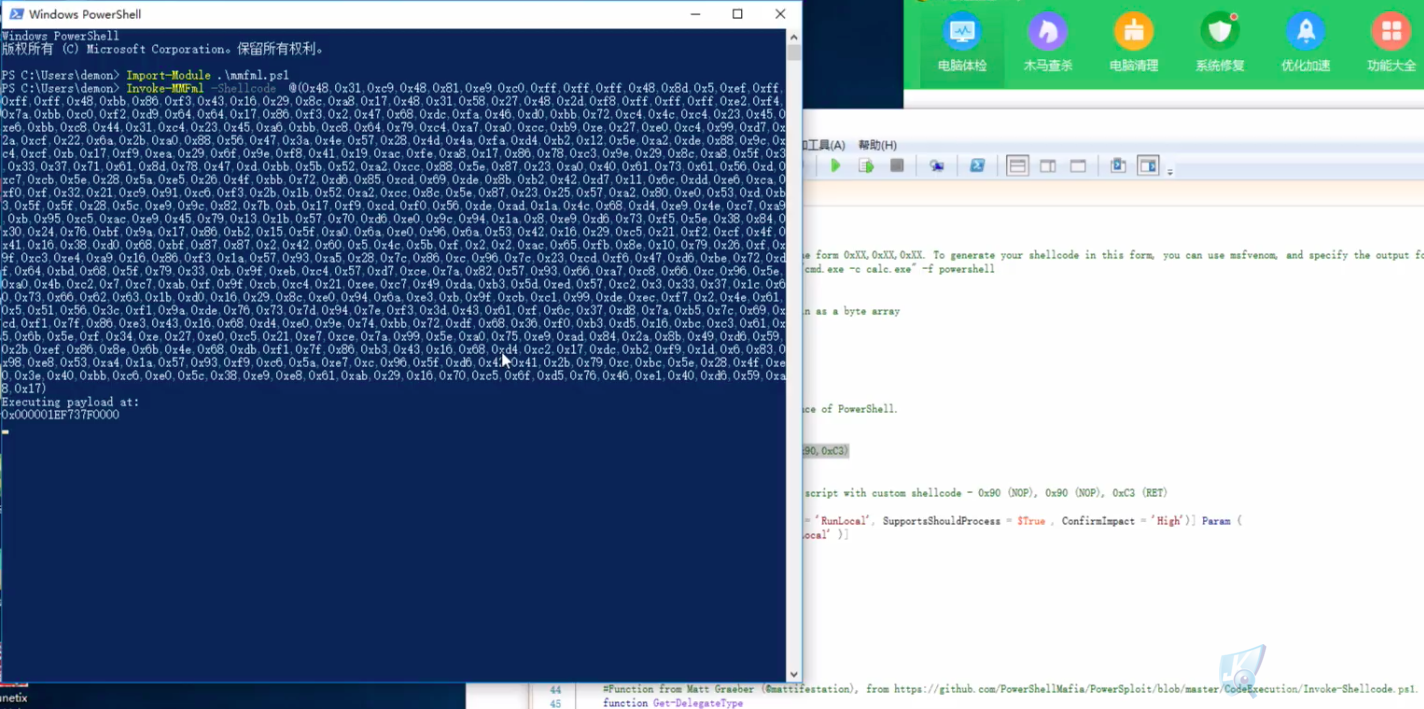Image resolution: width=1424 pixels, height=709 pixels.
Task: Open 帮助(H) menu in ISE
Action: (877, 145)
